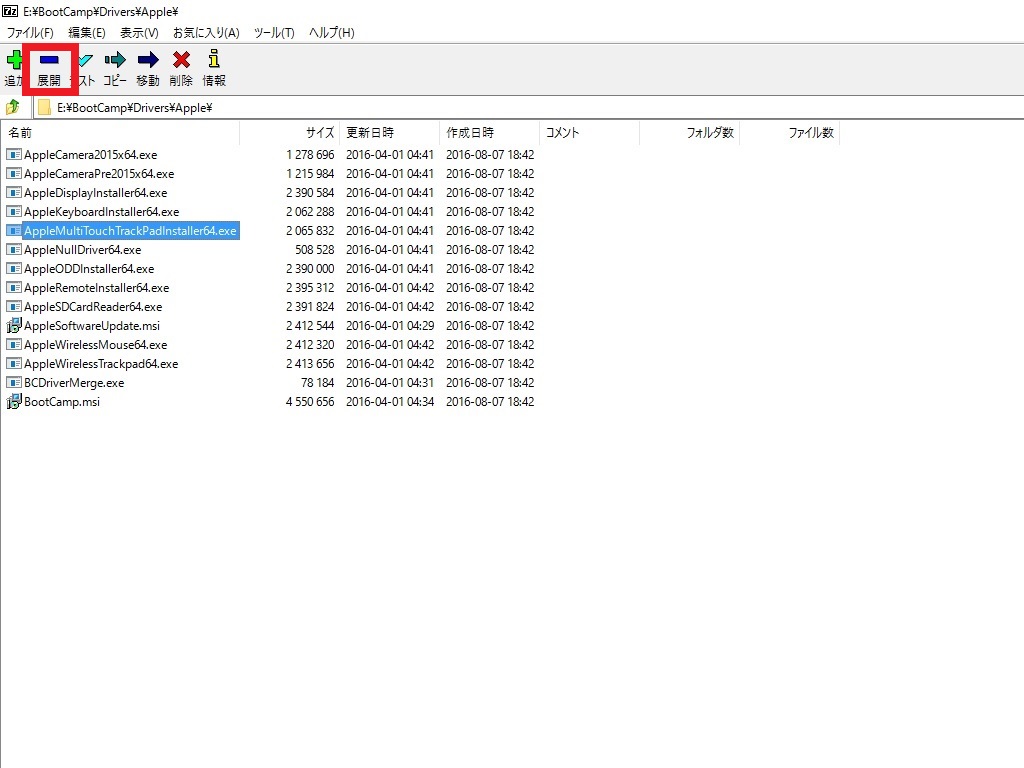1024x768 pixels.
Task: Click the exe icon beside AppleRemoteInstaller64.exe
Action: (13, 287)
